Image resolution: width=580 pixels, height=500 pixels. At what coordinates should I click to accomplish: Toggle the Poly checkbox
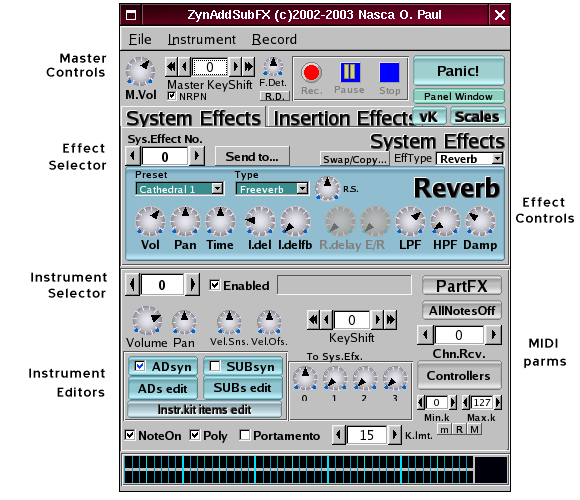pyautogui.click(x=195, y=435)
